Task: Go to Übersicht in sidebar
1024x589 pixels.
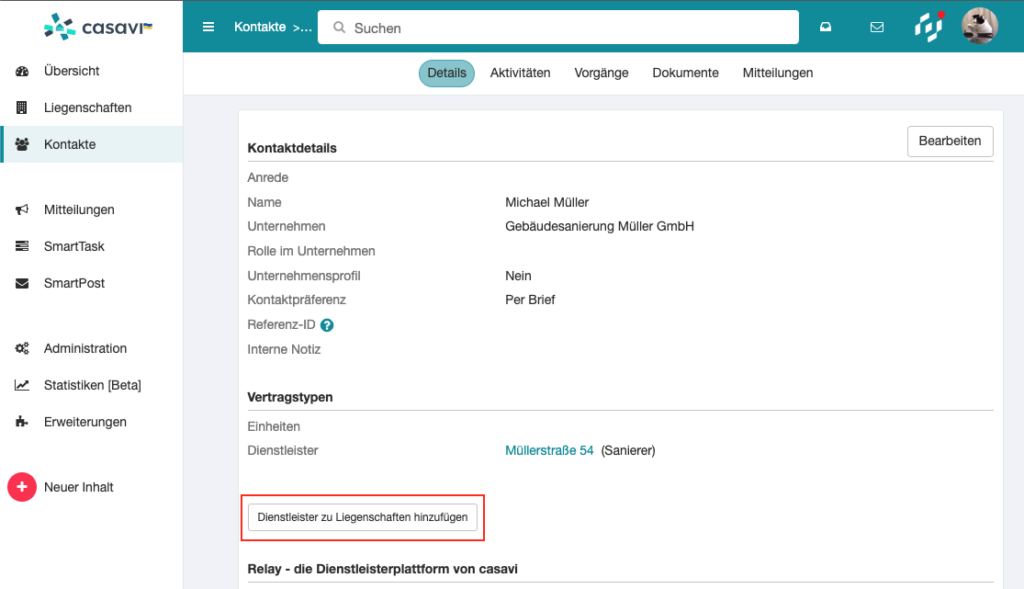Action: click(x=71, y=71)
